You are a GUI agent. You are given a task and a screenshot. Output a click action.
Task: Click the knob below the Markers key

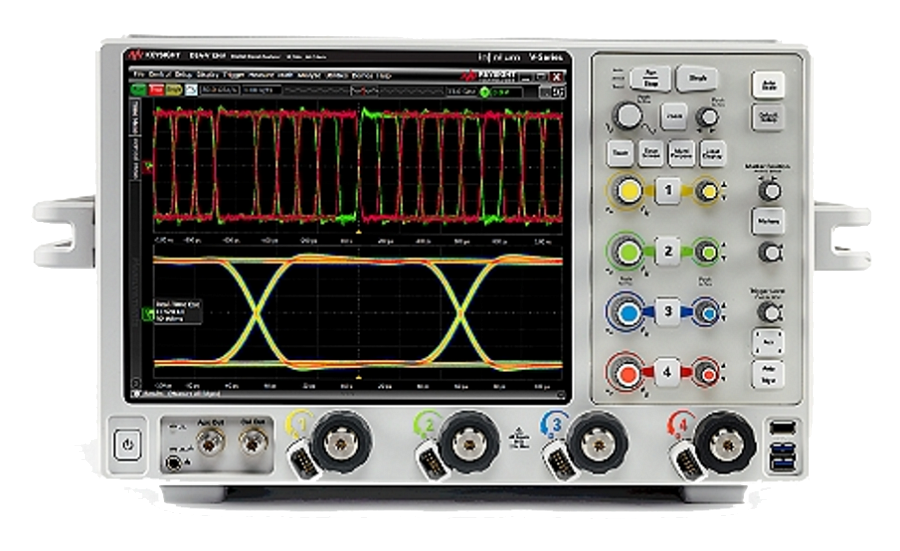coord(770,252)
